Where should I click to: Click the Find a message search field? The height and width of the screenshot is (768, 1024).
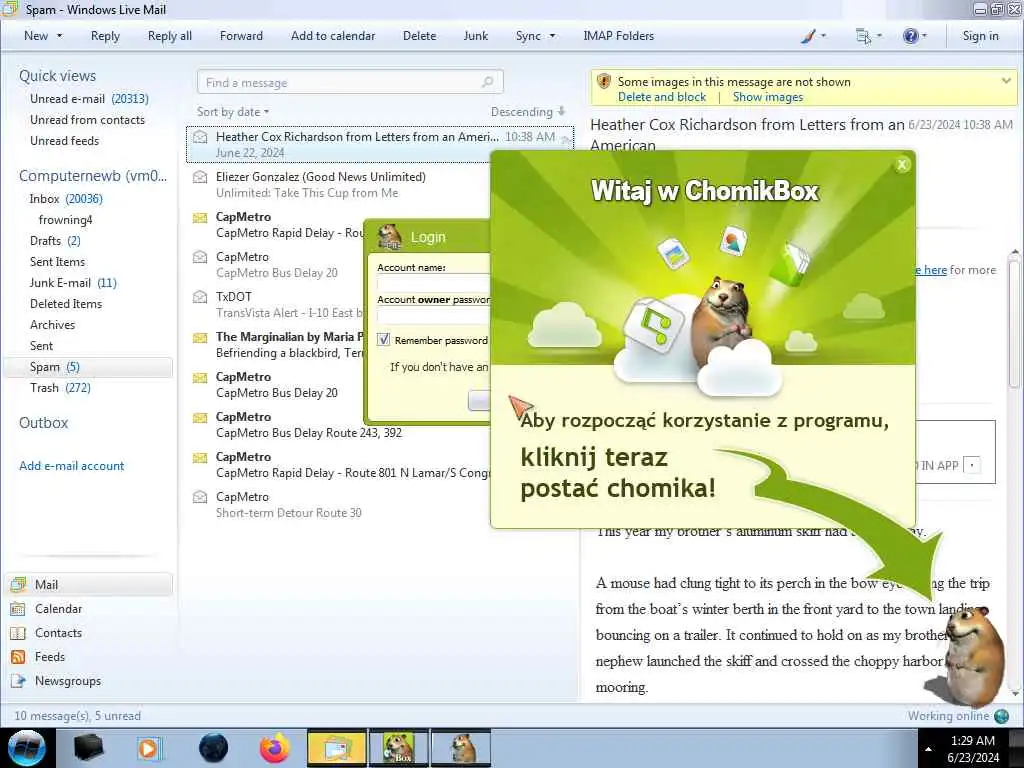[350, 82]
